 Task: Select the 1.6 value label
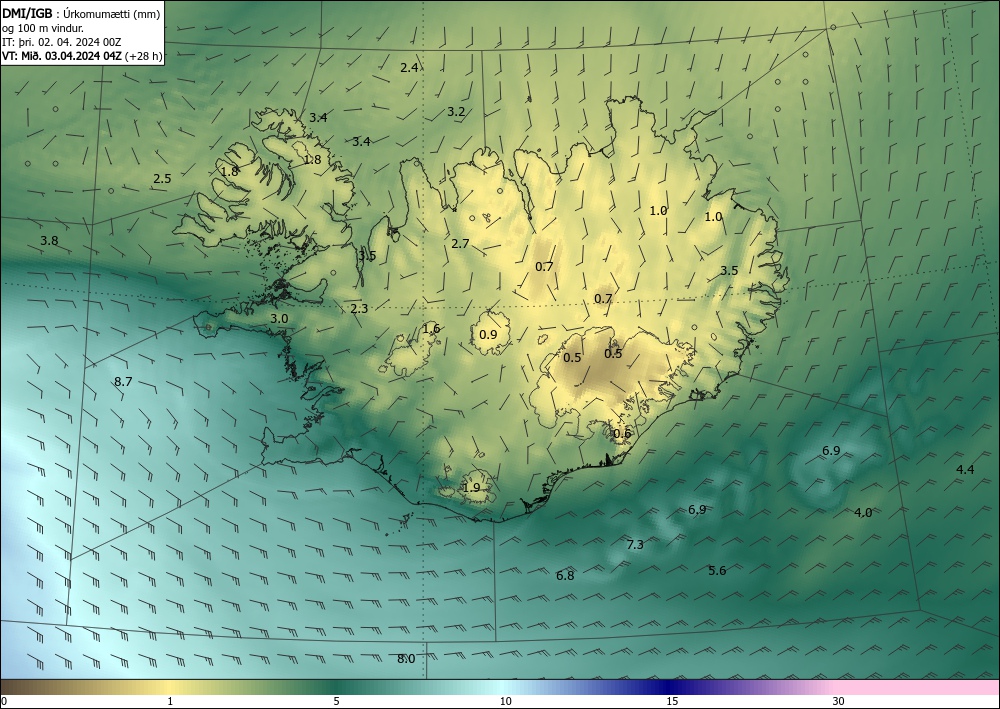coord(431,329)
